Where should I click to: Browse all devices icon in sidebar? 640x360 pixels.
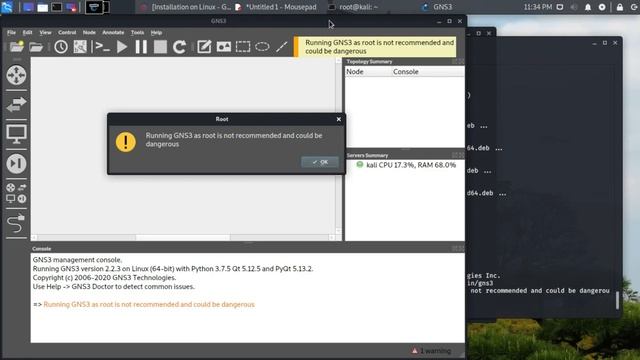tap(16, 193)
